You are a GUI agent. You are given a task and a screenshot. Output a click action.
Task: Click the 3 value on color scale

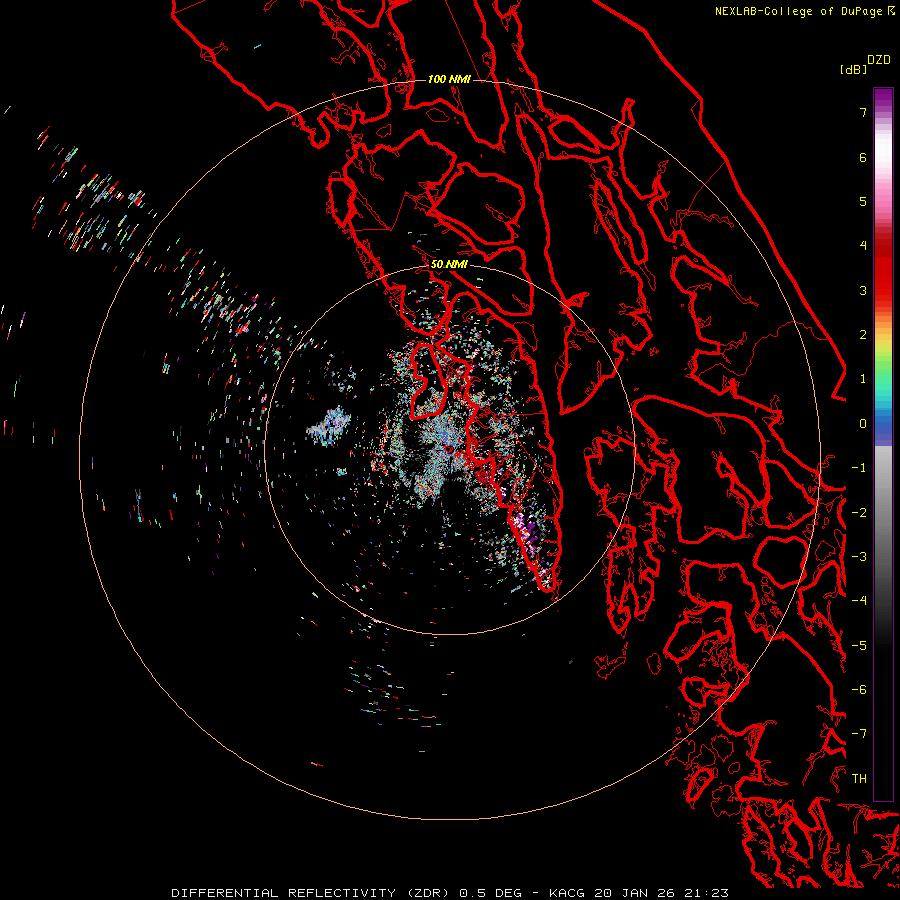[863, 290]
